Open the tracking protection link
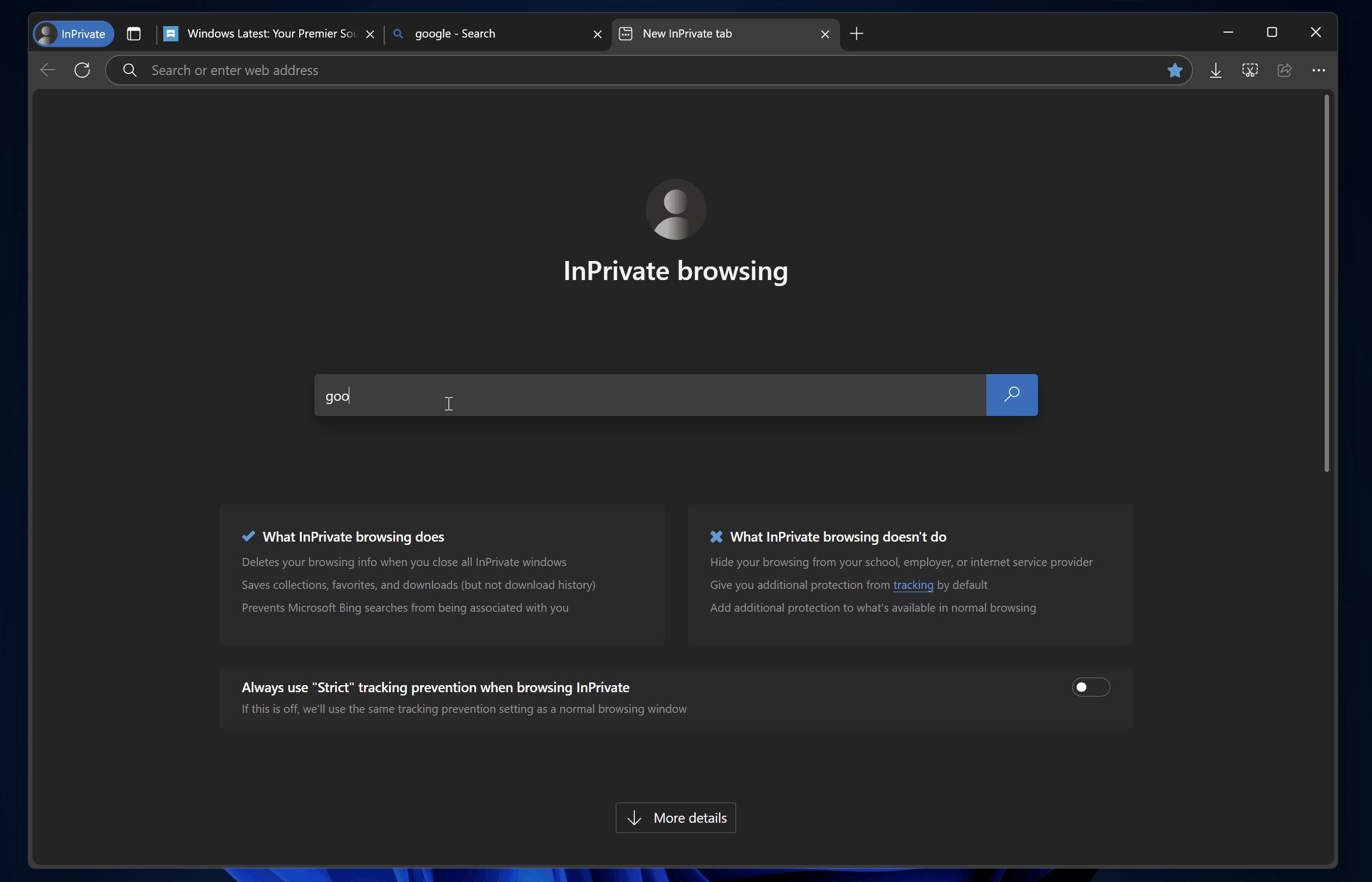This screenshot has height=882, width=1372. pos(913,585)
